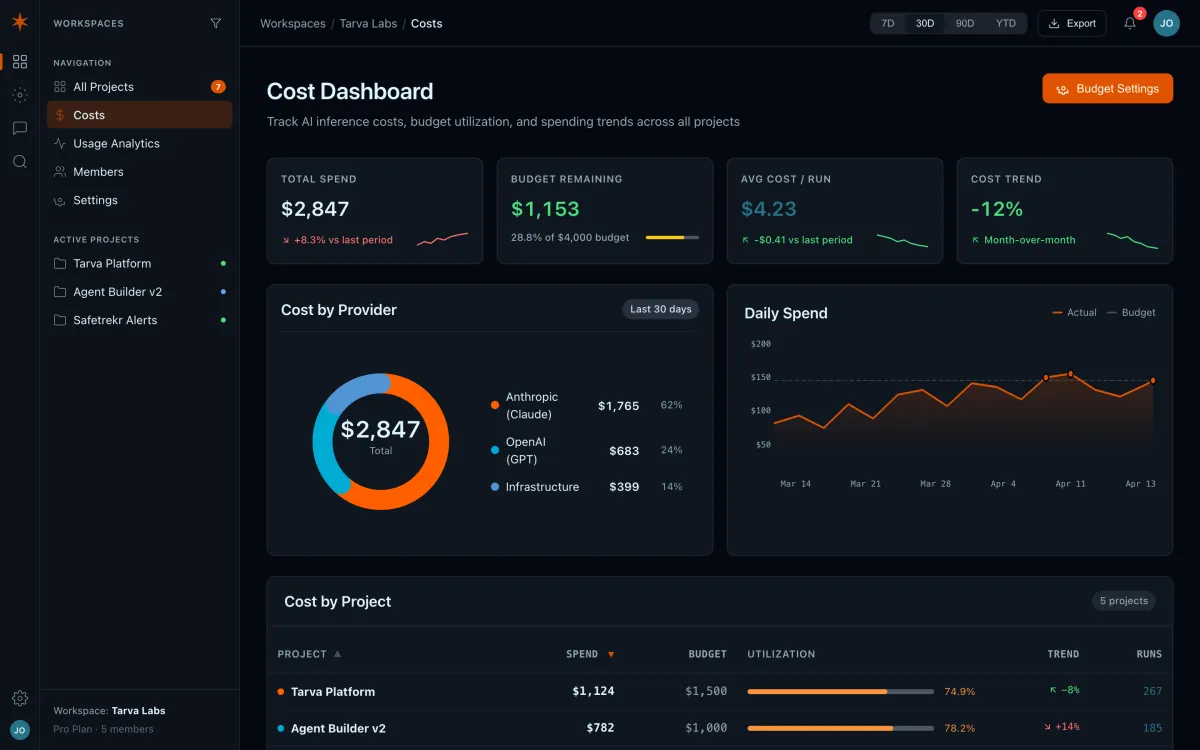Click the dollar icon next to Costs
Viewport: 1200px width, 750px height.
point(60,115)
